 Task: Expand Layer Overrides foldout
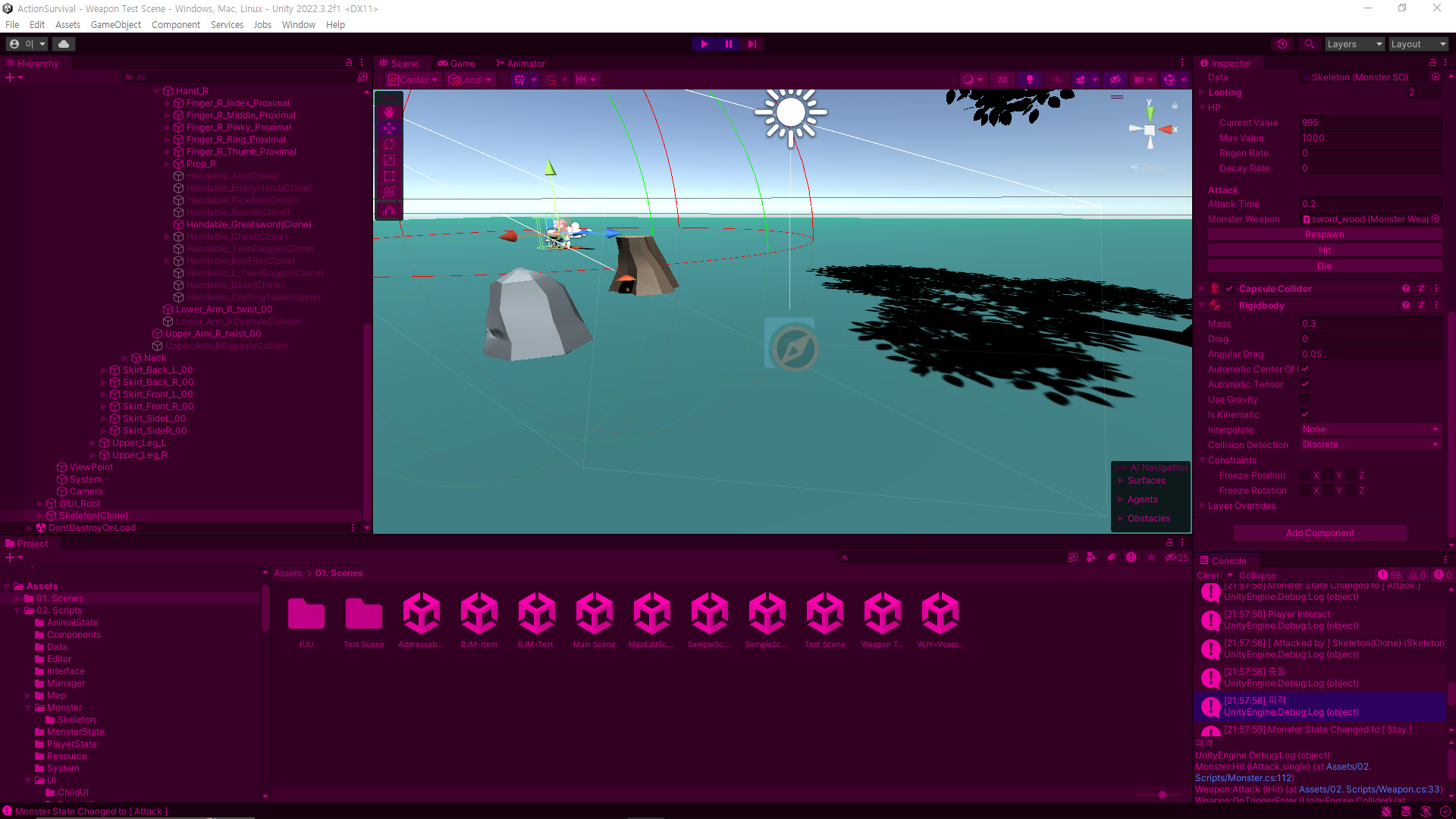(x=1202, y=506)
